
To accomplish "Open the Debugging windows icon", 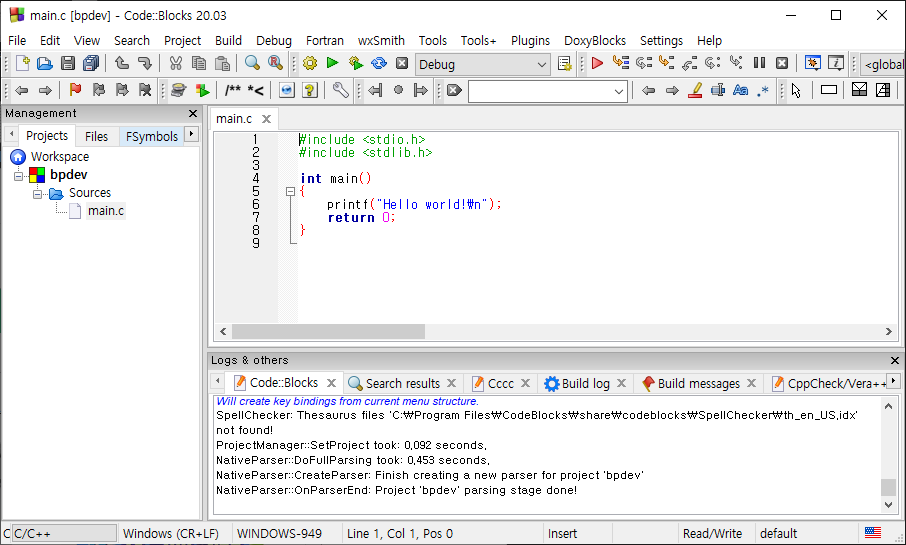I will tap(812, 63).
